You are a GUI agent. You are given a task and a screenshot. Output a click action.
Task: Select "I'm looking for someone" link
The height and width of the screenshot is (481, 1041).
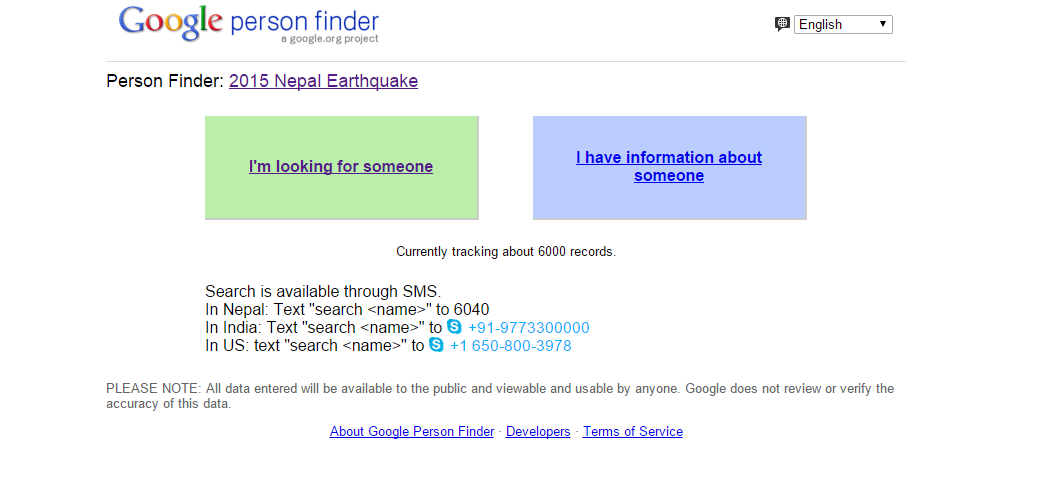pos(341,167)
